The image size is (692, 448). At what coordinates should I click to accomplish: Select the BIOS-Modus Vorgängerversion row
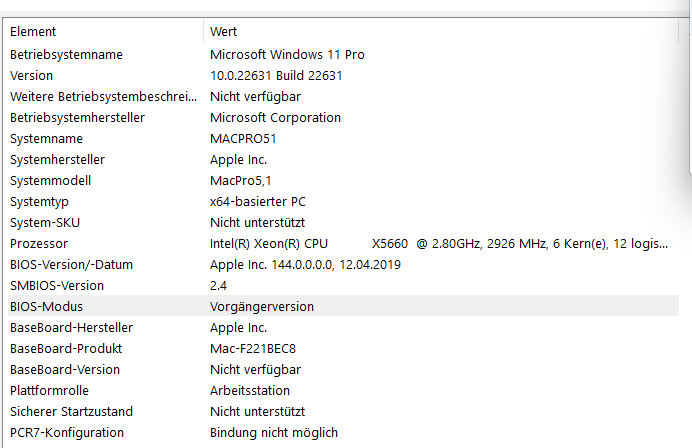click(x=343, y=306)
